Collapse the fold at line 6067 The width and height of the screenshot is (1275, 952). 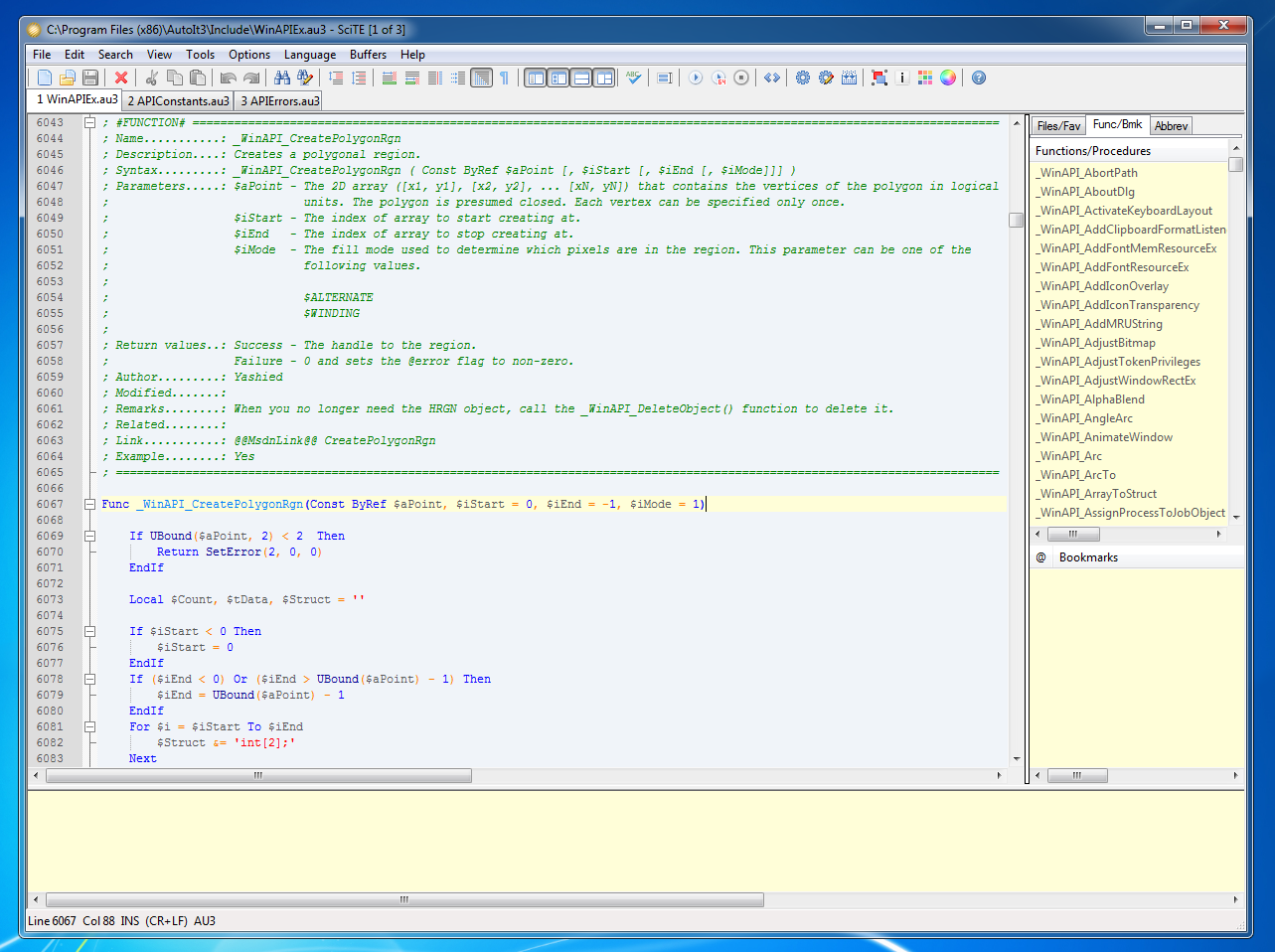click(89, 504)
